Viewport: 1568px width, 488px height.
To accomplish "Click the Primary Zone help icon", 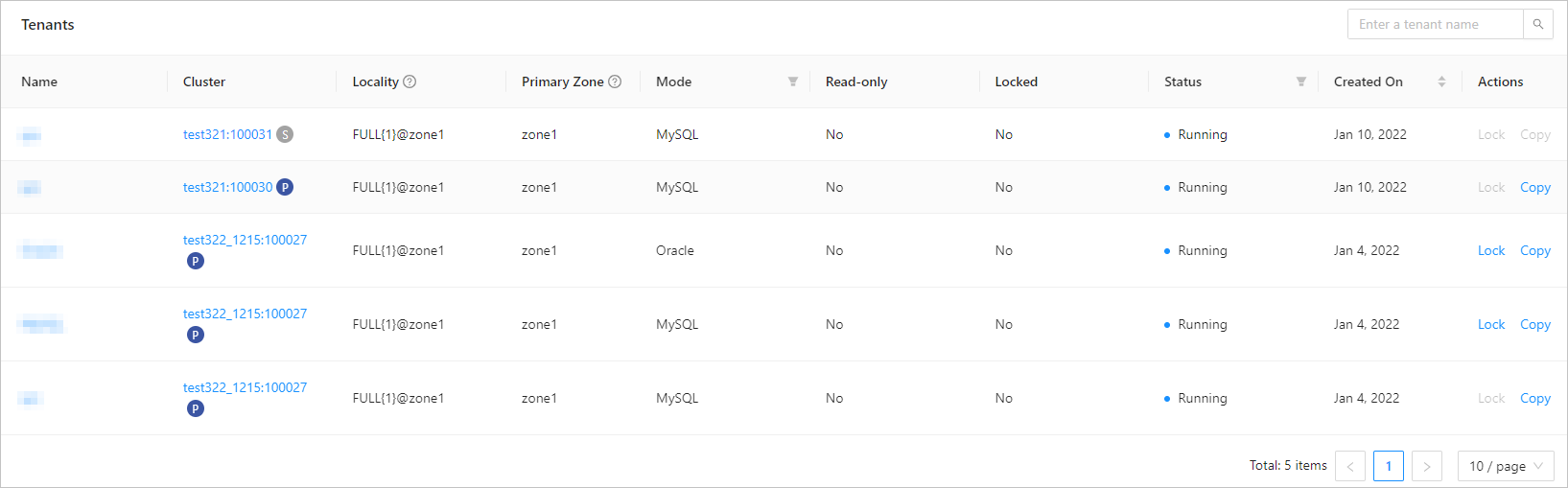I will (x=615, y=81).
